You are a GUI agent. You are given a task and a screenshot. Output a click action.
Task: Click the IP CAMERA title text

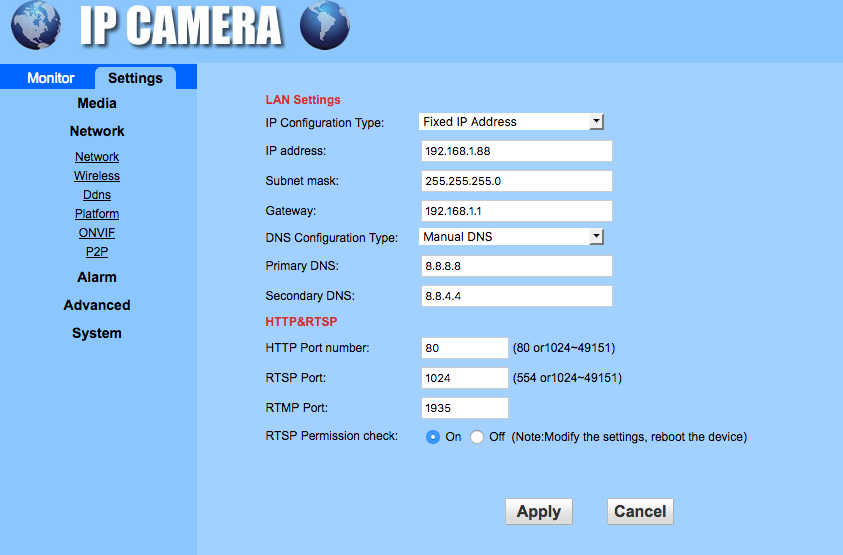click(x=181, y=25)
